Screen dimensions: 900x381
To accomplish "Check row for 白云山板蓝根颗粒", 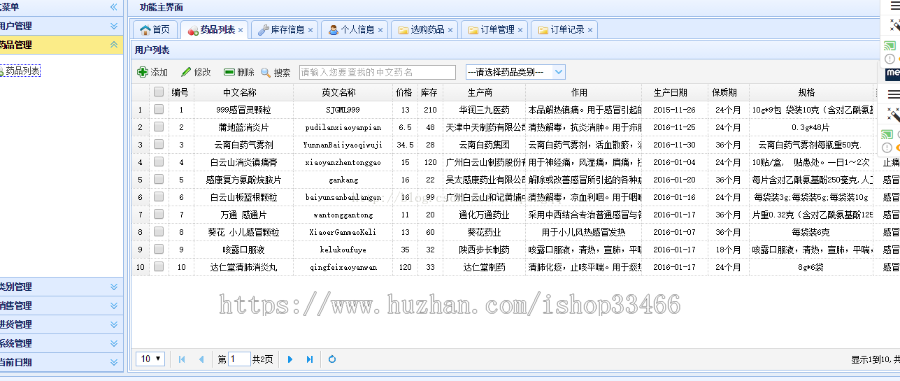I will tap(159, 197).
